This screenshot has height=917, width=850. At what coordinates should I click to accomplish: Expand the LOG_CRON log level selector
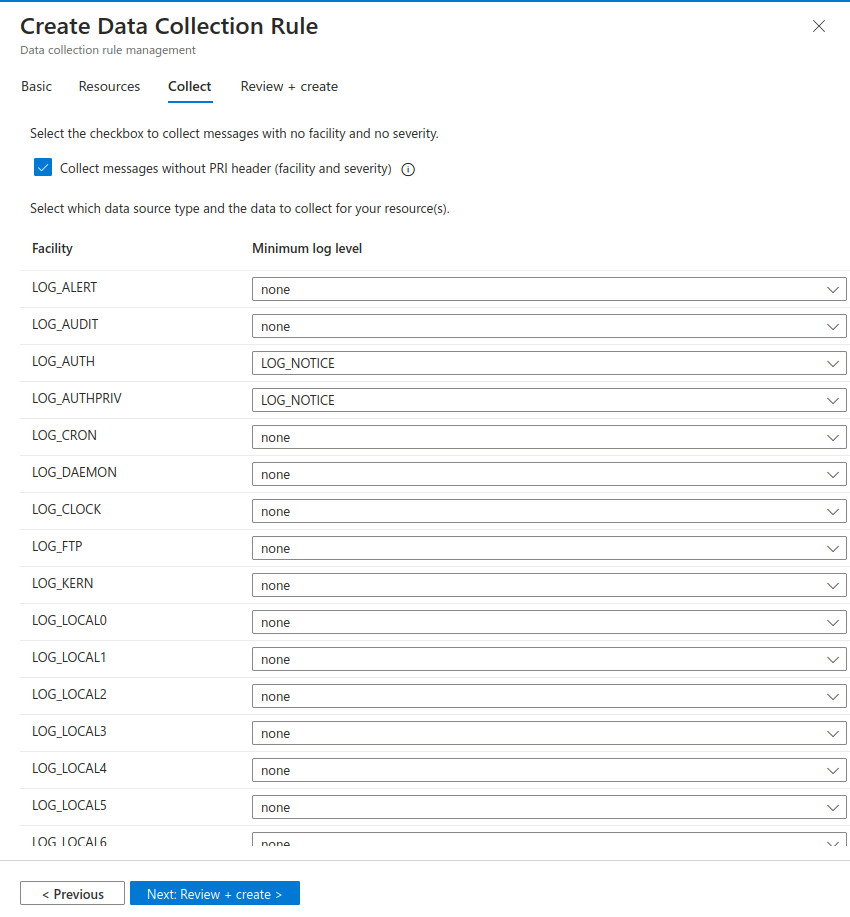point(548,437)
